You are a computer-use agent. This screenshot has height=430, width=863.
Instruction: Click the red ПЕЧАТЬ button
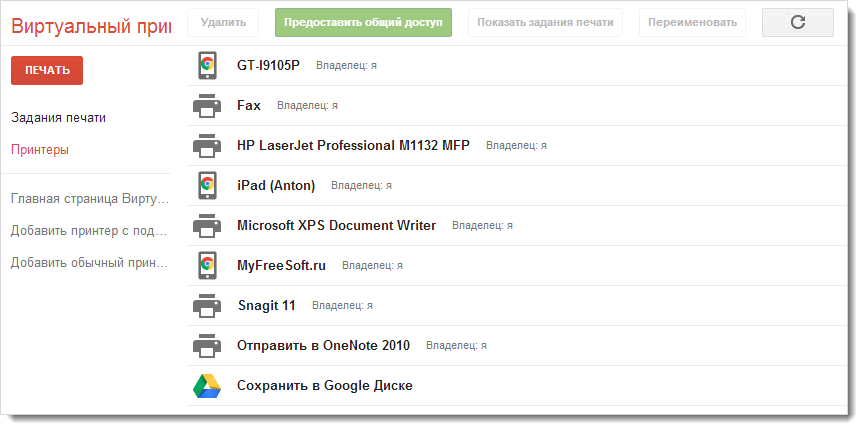coord(47,70)
